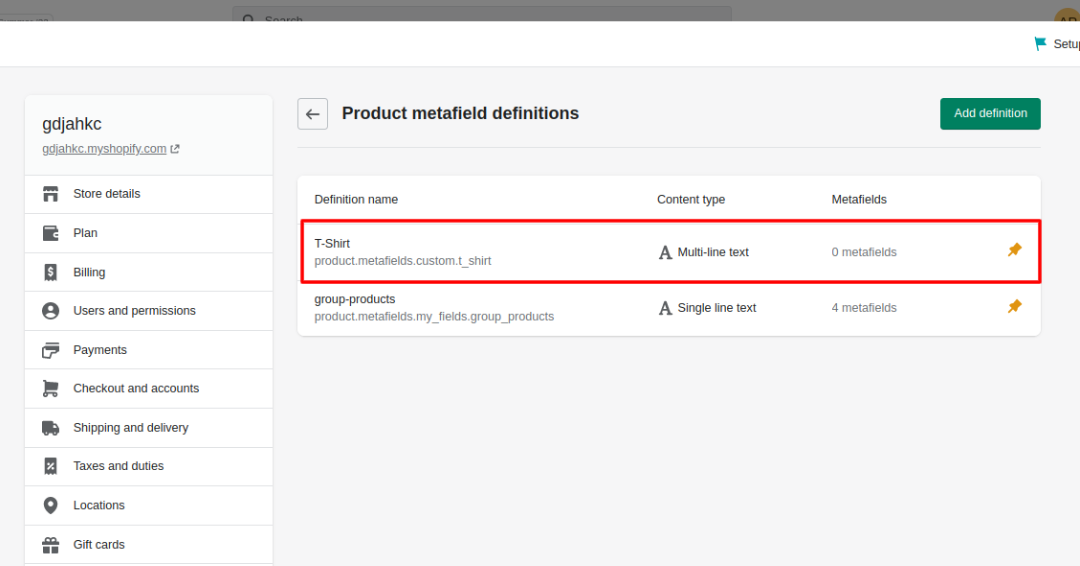Image resolution: width=1080 pixels, height=566 pixels.
Task: Go back using the arrow button
Action: [x=313, y=114]
